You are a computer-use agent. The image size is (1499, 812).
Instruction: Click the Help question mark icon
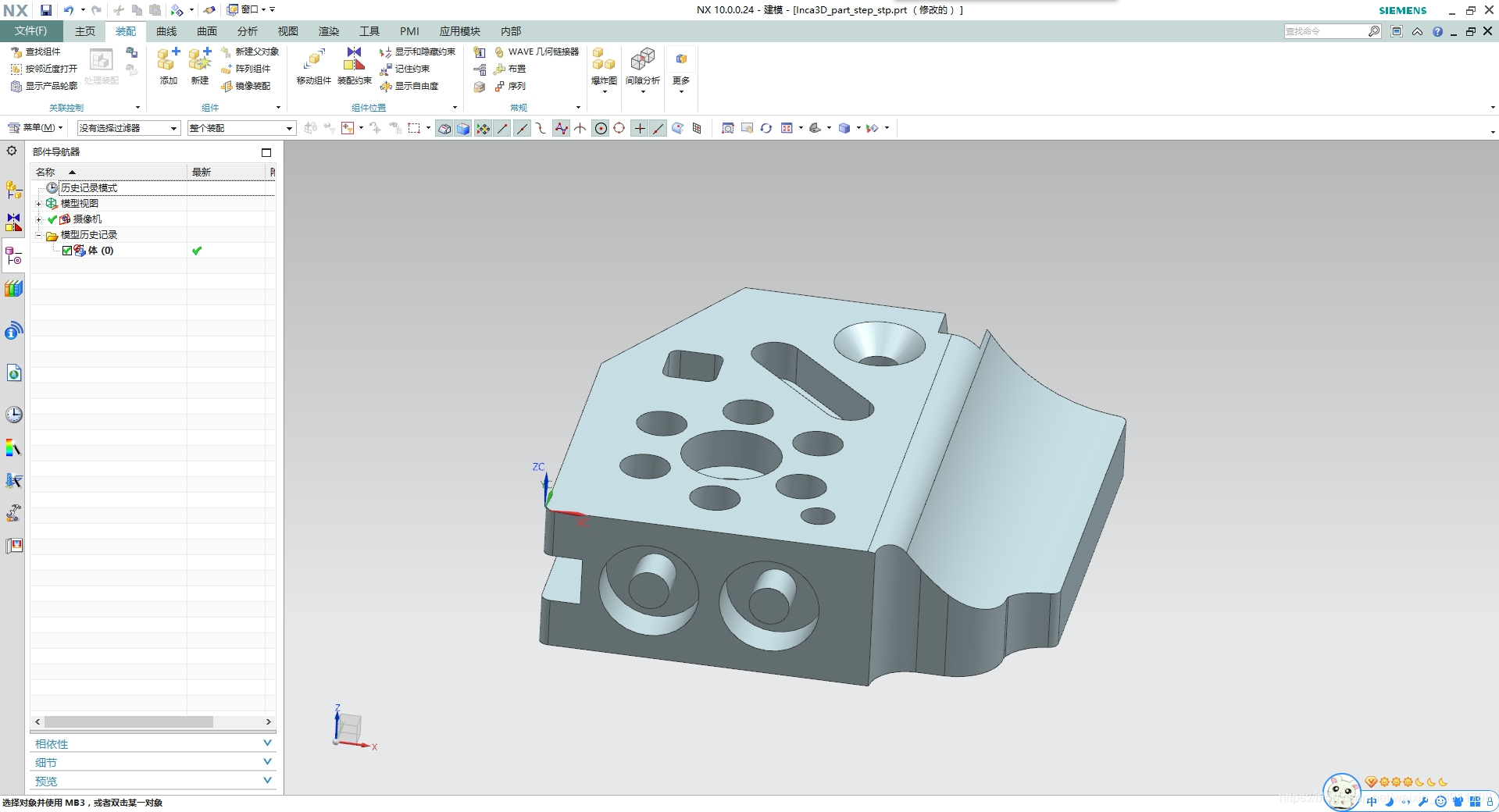[x=1437, y=31]
